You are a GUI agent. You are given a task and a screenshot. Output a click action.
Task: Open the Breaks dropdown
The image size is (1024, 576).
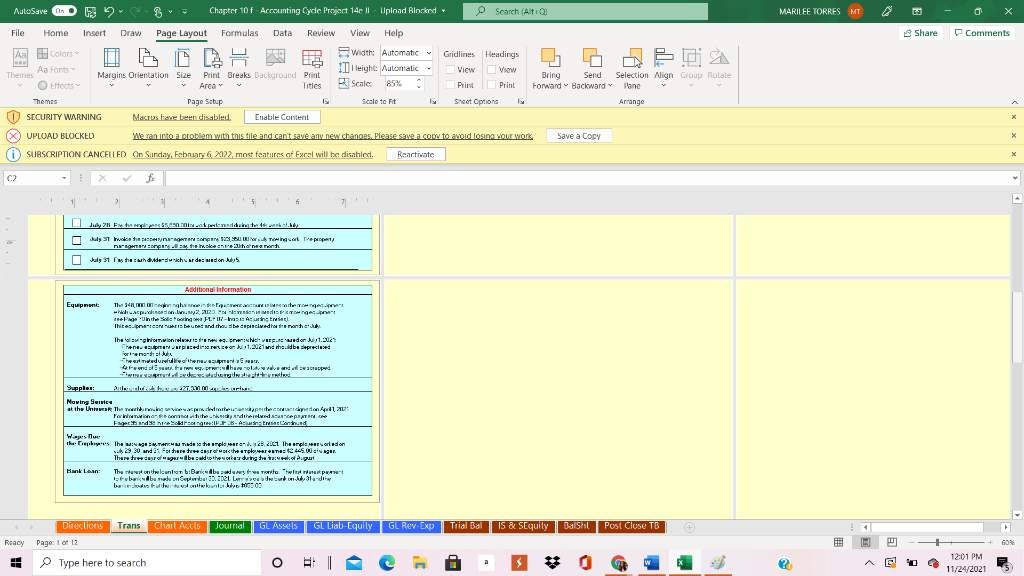[x=239, y=70]
